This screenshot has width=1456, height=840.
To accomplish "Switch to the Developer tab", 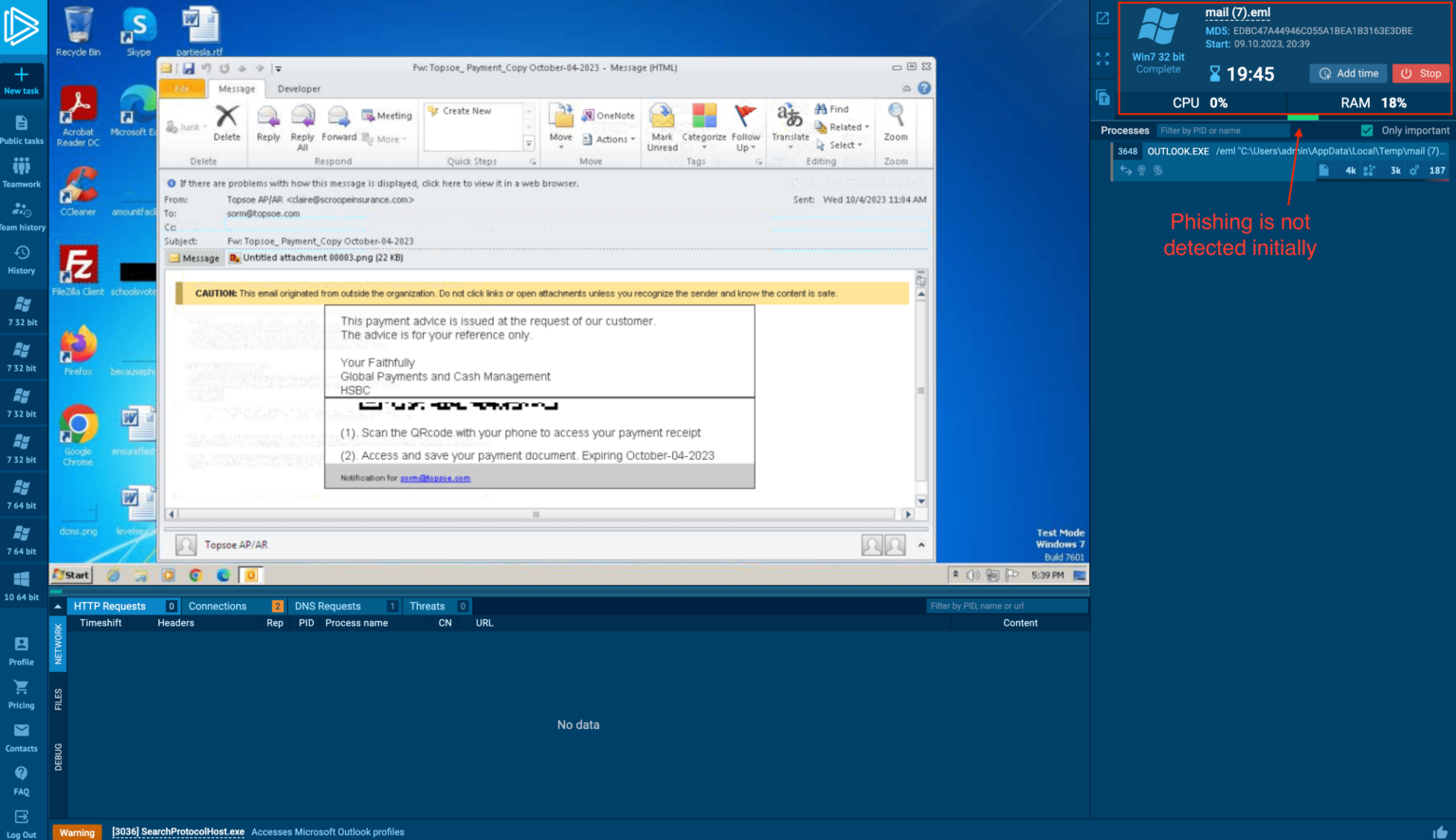I will pos(299,88).
